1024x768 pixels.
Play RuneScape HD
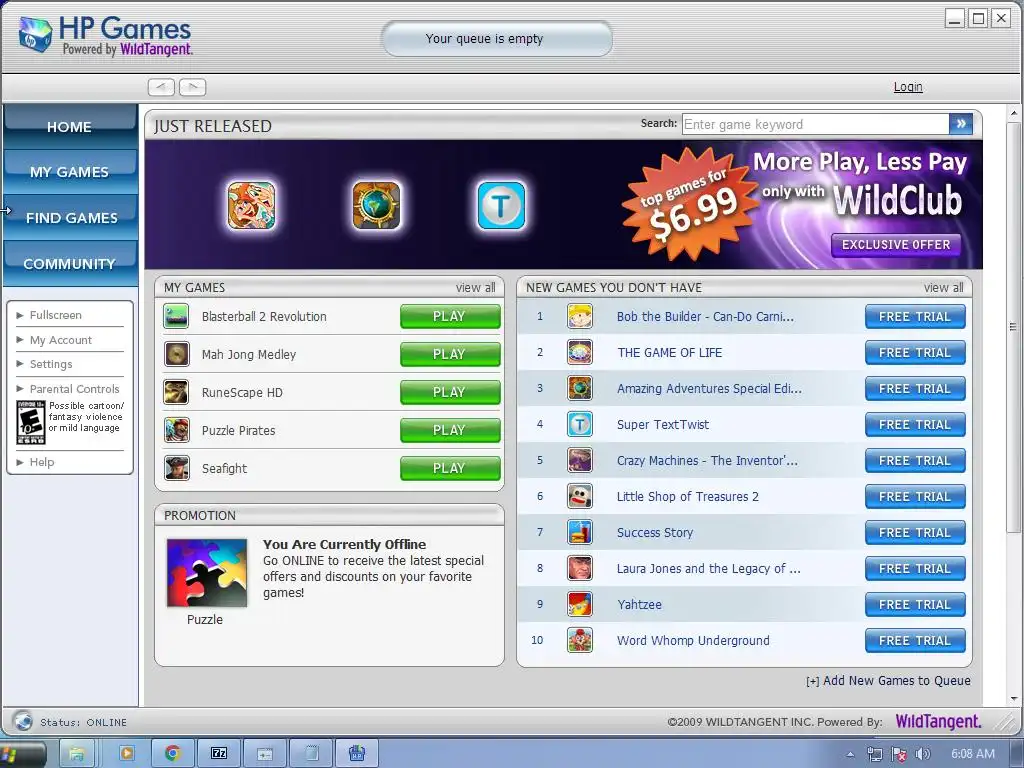(450, 392)
